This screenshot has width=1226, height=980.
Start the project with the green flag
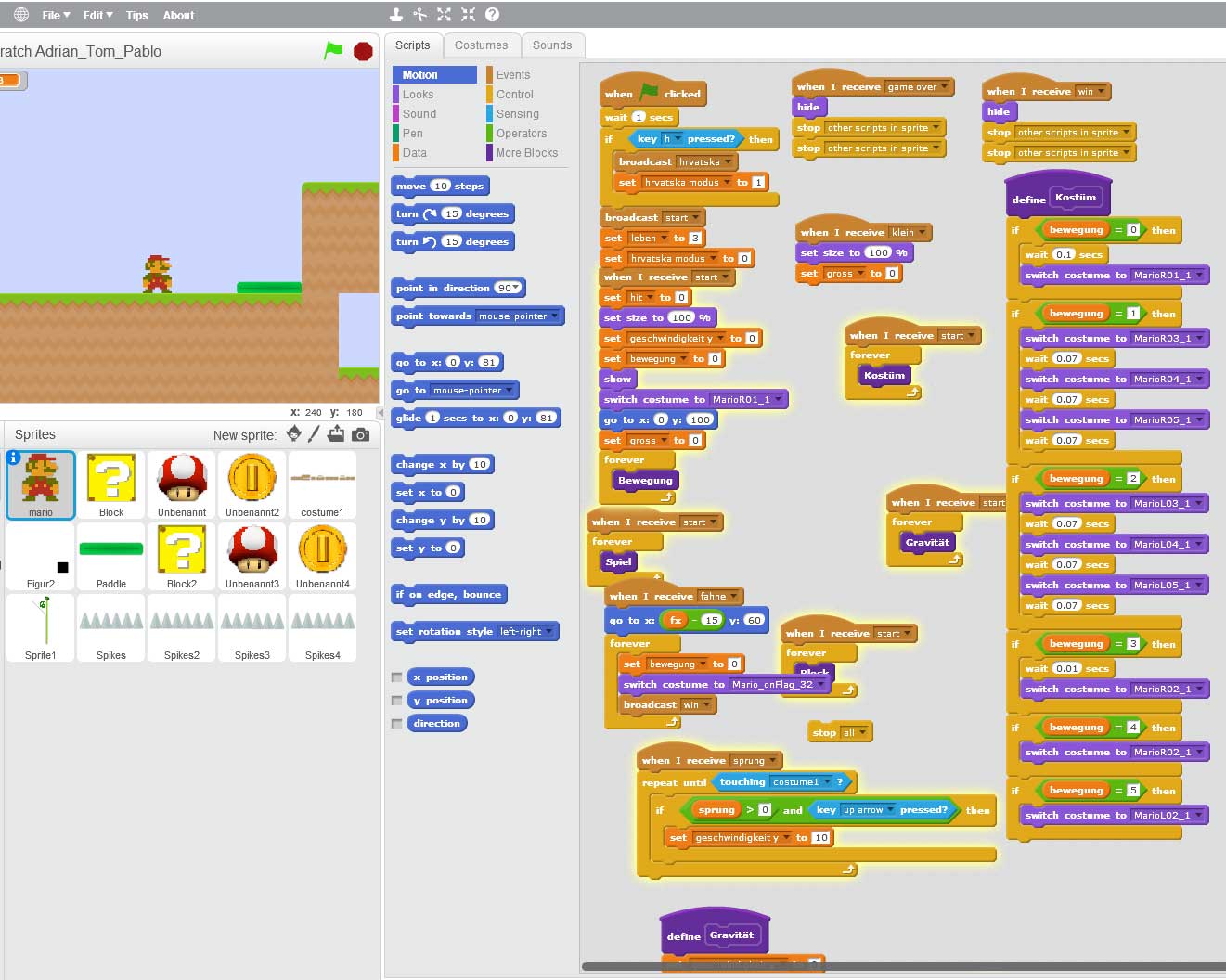333,50
